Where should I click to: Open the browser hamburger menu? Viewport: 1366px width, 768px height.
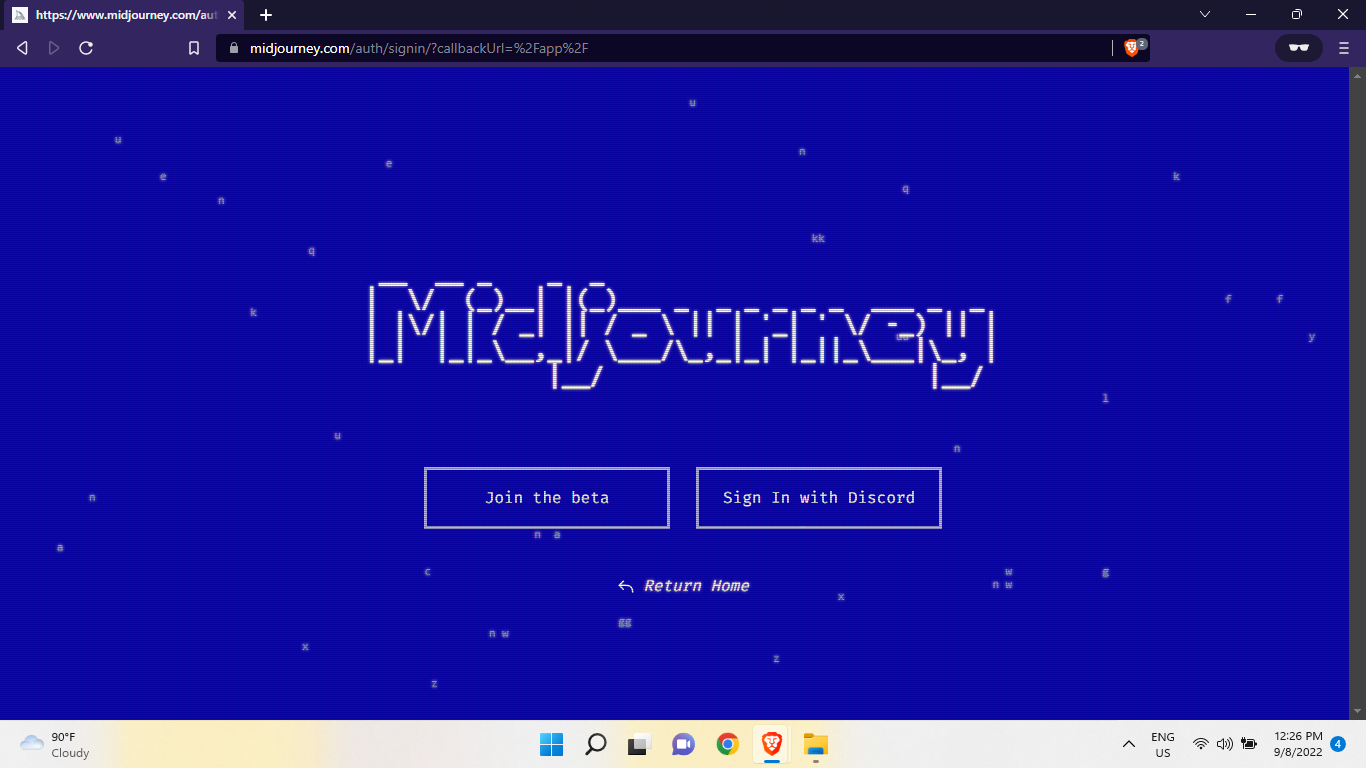pyautogui.click(x=1344, y=48)
